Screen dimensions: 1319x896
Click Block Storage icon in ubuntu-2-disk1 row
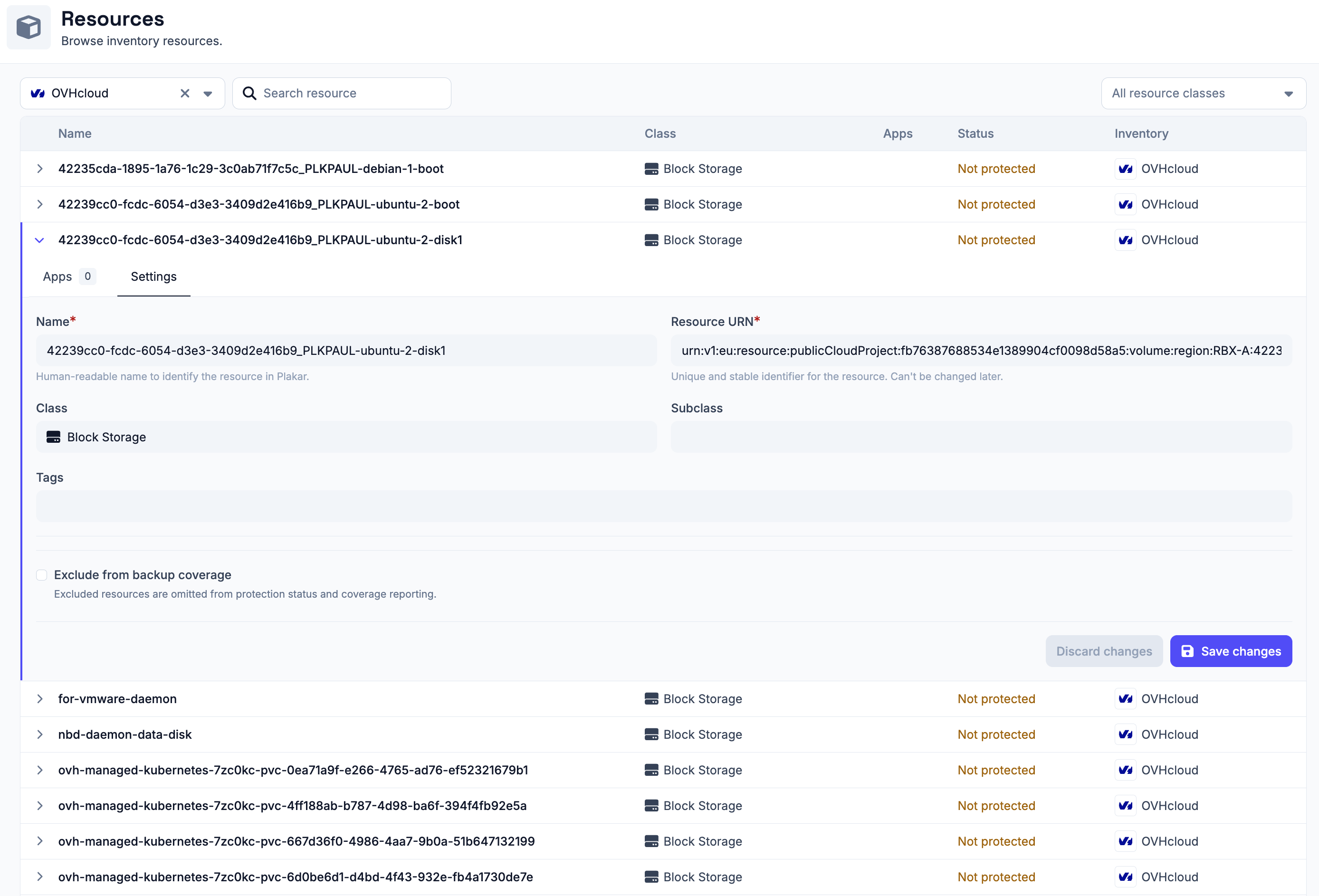(651, 240)
